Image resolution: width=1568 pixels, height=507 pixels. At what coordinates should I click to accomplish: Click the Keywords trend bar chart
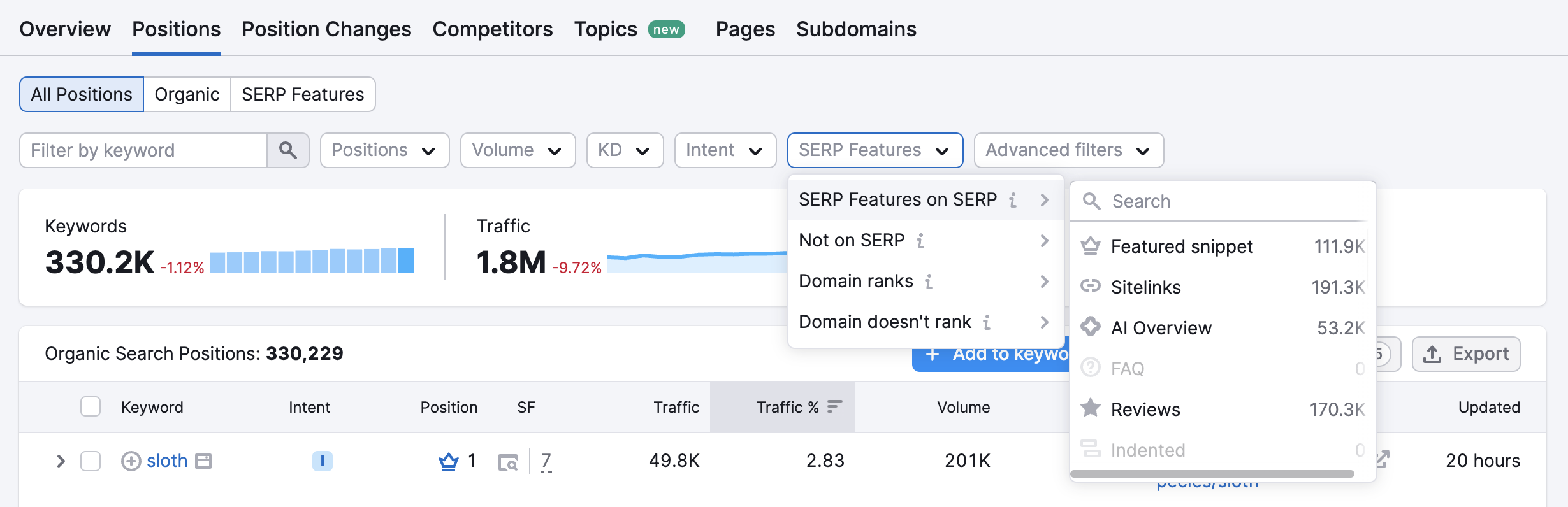tap(312, 261)
